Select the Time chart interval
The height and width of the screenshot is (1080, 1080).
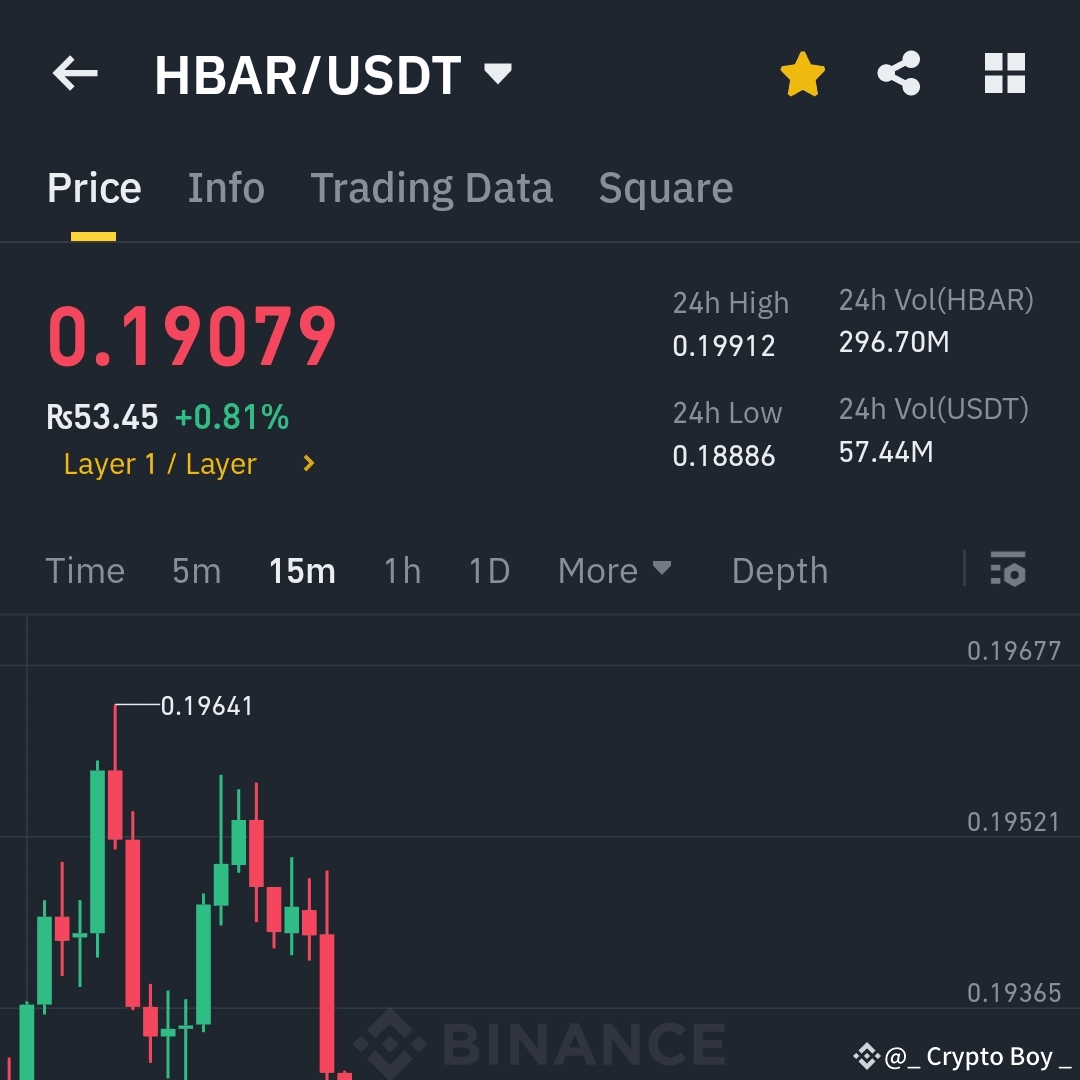85,571
